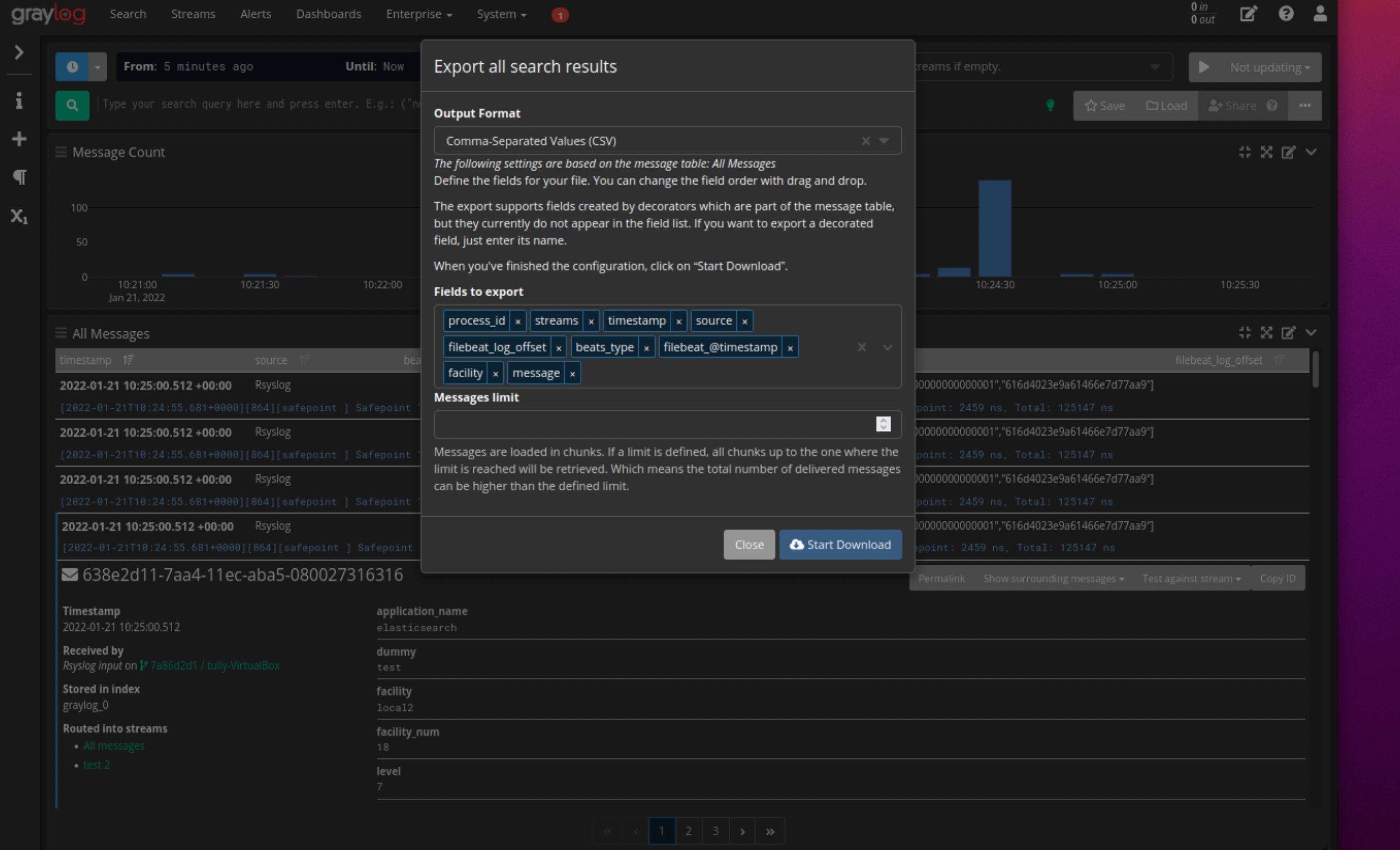
Task: Open sidebar description panel with info icon
Action: pos(19,100)
